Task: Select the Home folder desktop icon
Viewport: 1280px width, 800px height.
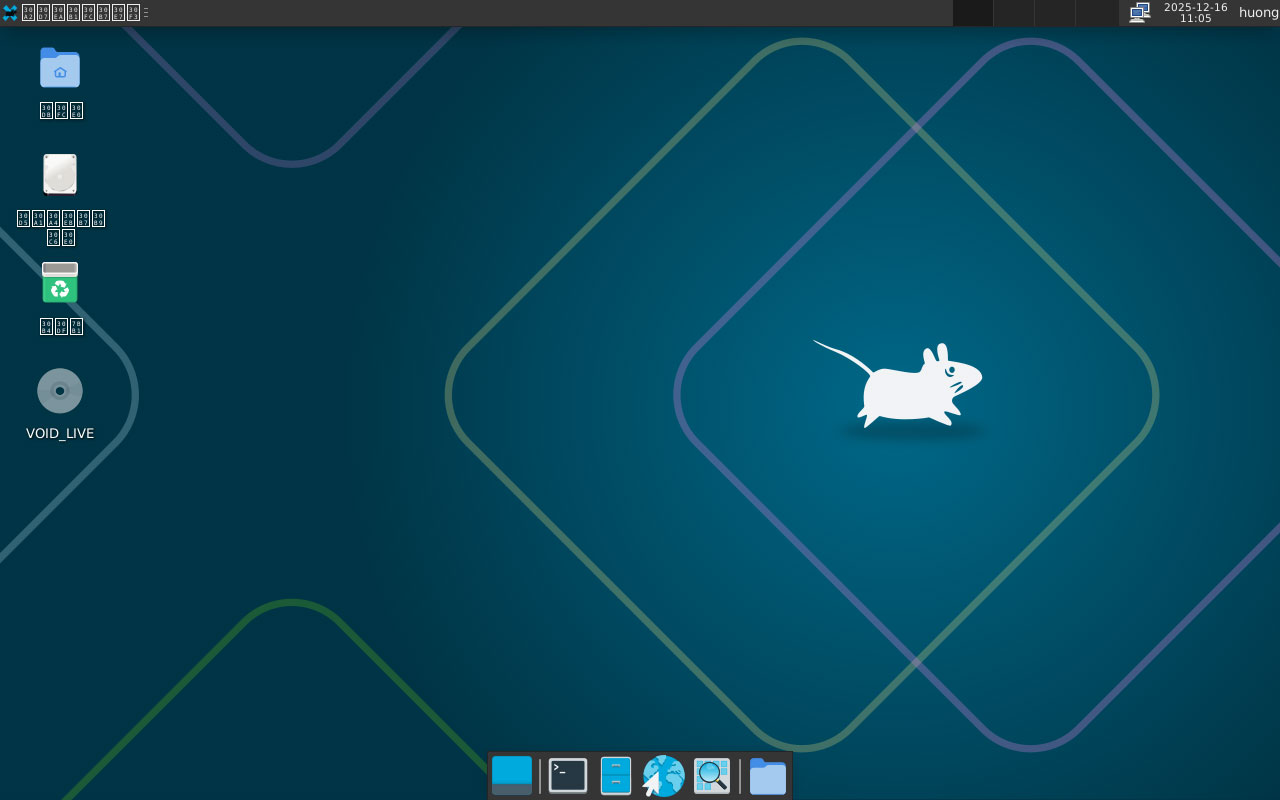Action: [60, 69]
